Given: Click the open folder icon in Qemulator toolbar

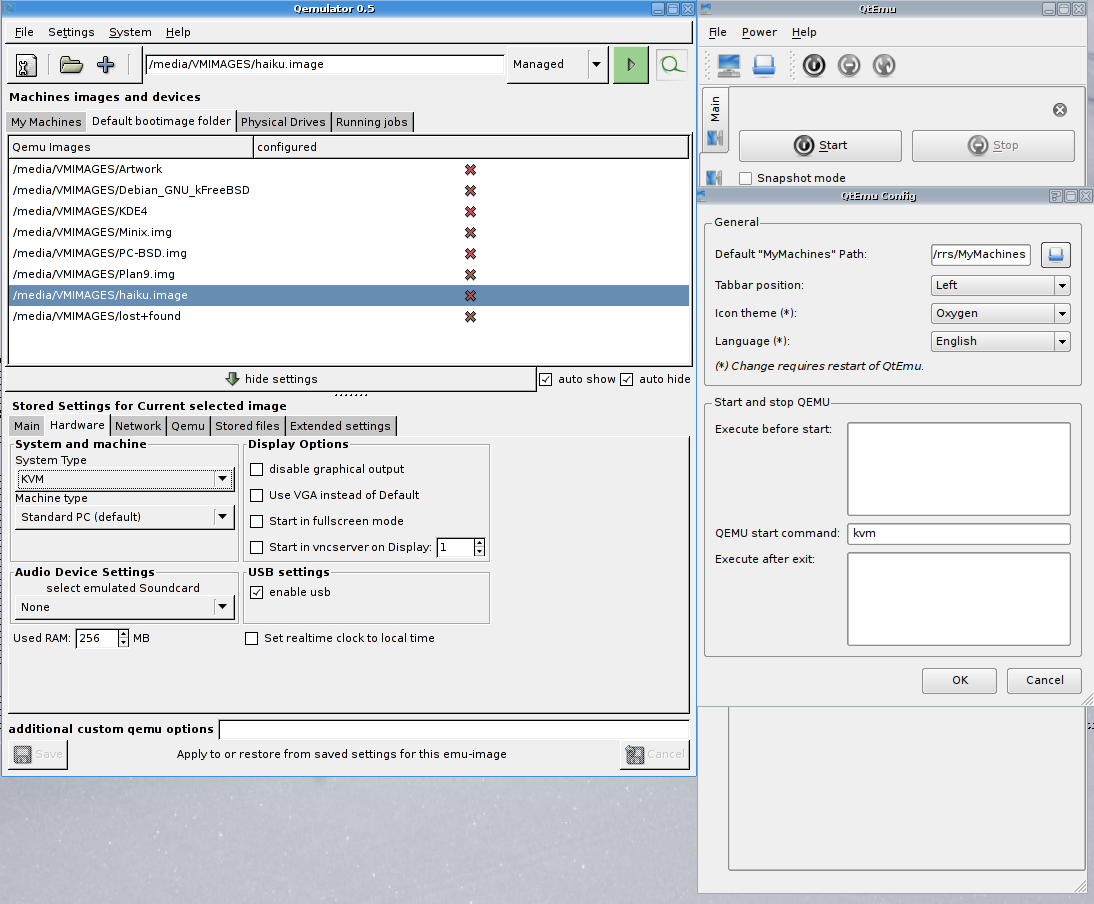Looking at the screenshot, I should [x=71, y=65].
